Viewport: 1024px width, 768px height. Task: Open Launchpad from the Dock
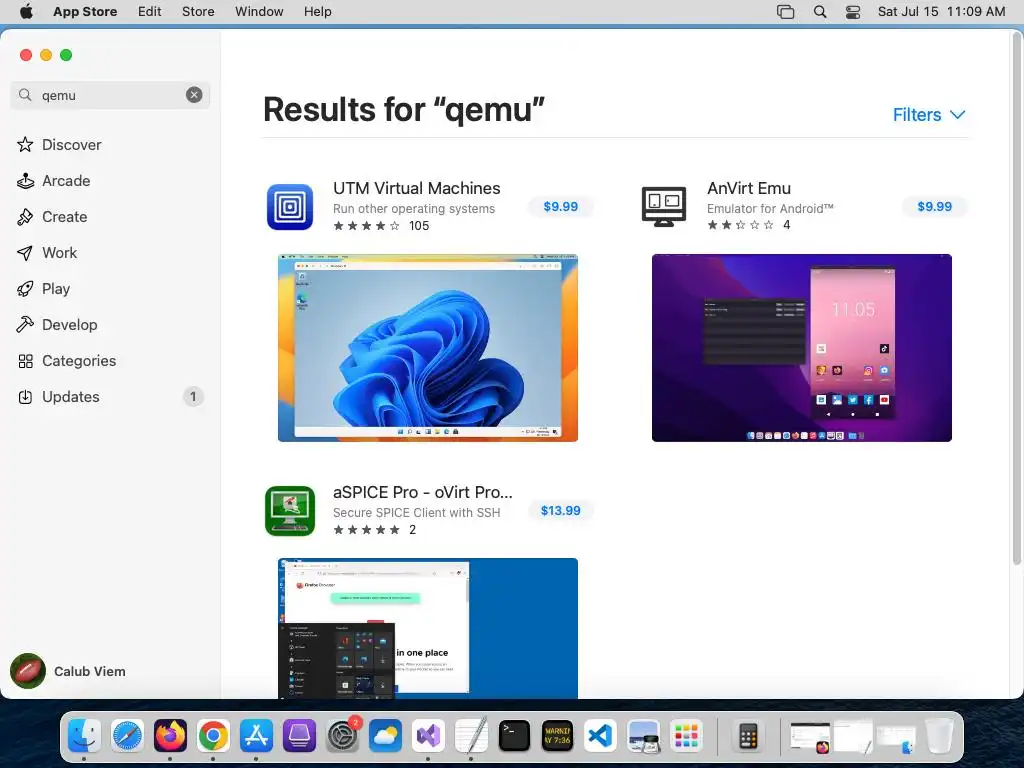click(x=686, y=736)
